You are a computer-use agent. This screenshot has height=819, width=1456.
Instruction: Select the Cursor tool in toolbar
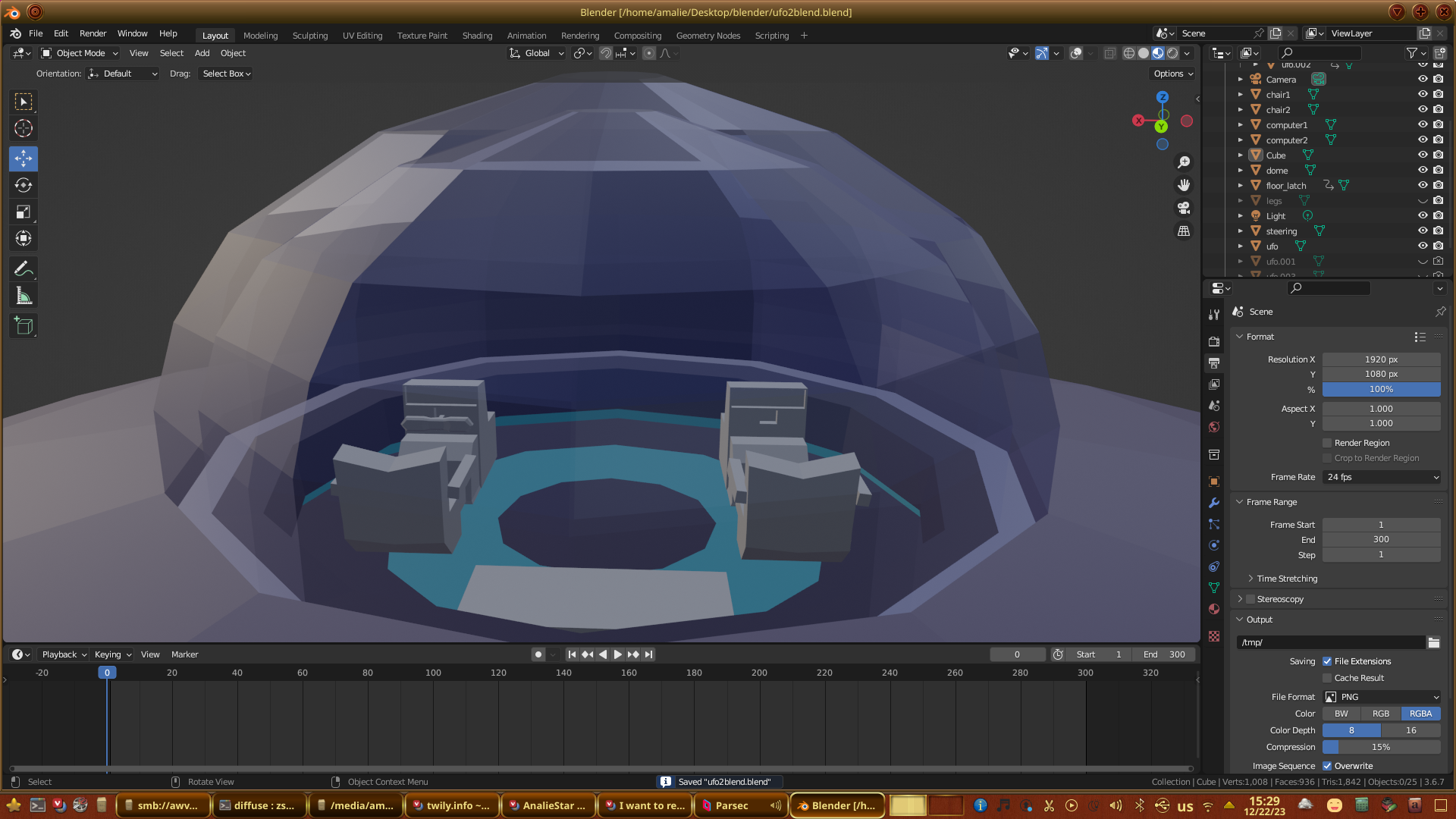[x=24, y=128]
